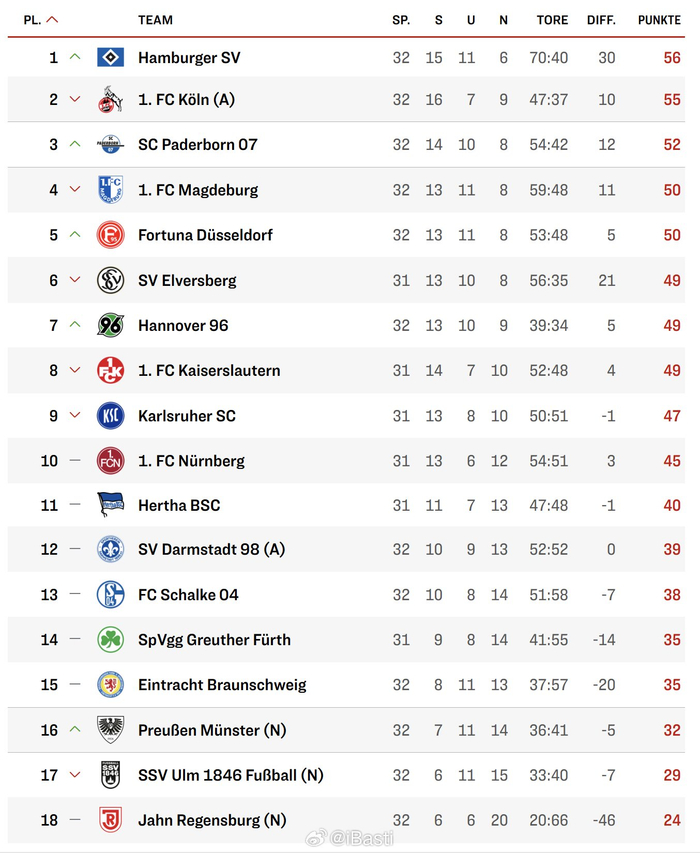
Task: Click the SpVgg Greuther Fürth cloverleaf logo
Action: 110,640
